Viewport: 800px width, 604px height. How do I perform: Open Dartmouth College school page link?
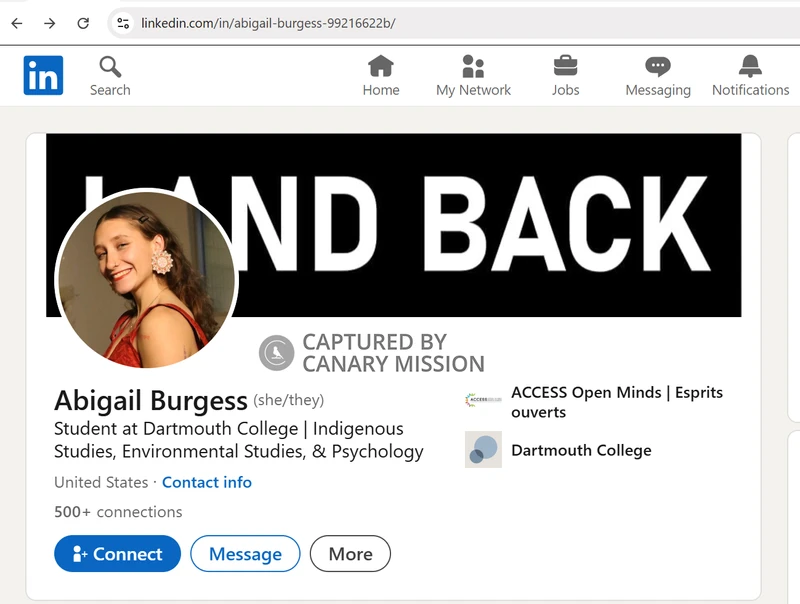(581, 450)
